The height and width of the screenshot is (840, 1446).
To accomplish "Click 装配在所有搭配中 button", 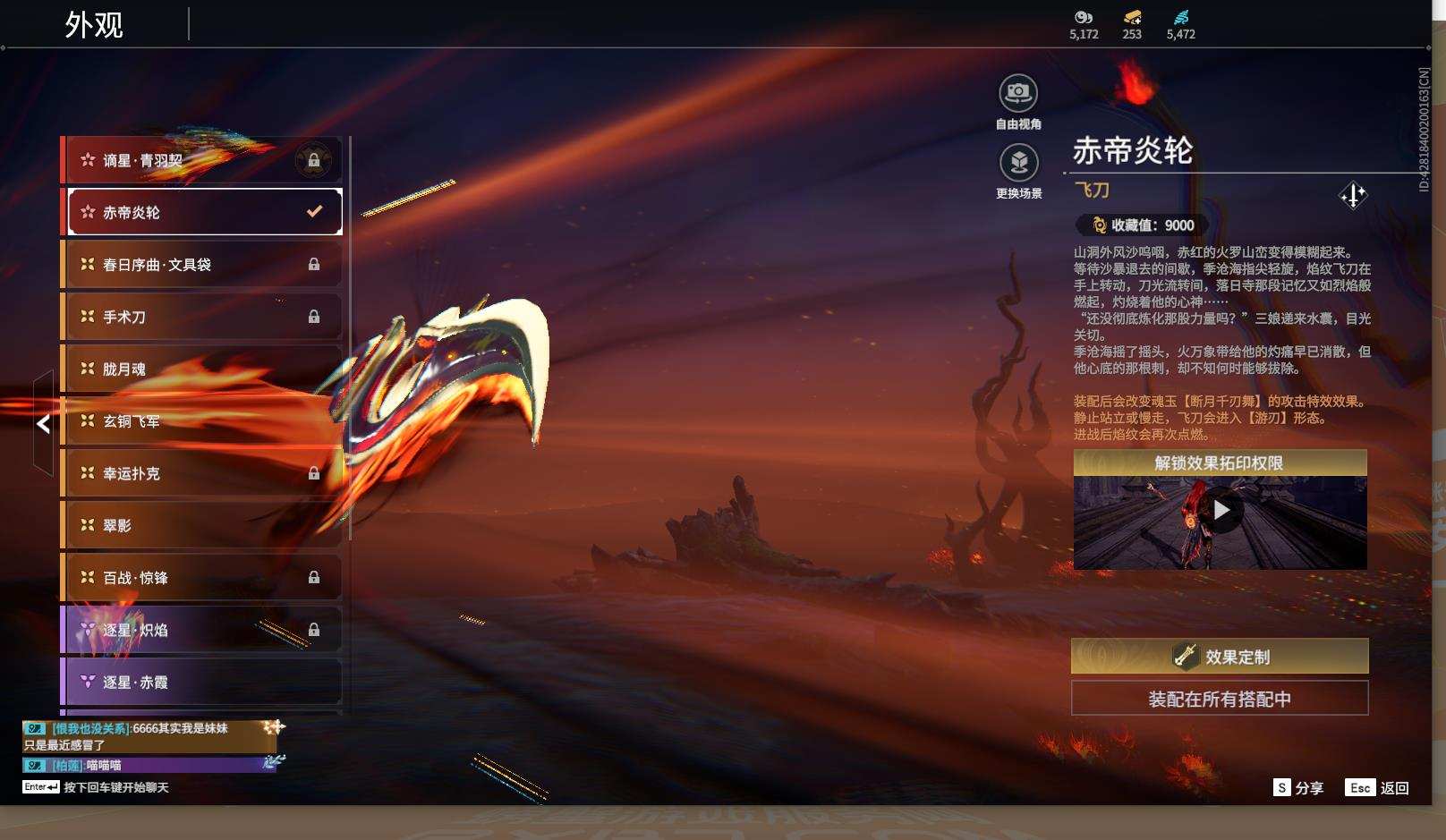I will pos(1220,699).
